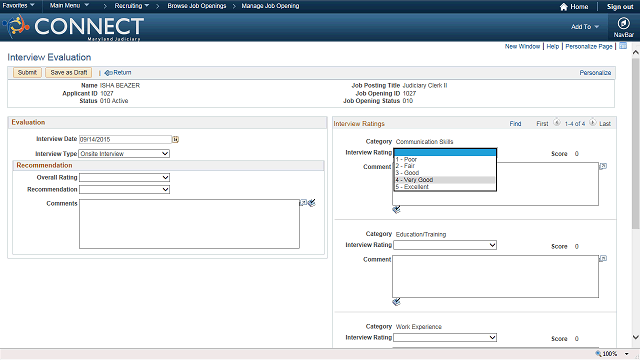Open the zoom level arrow in status bar
The image size is (640, 360).
point(627,354)
